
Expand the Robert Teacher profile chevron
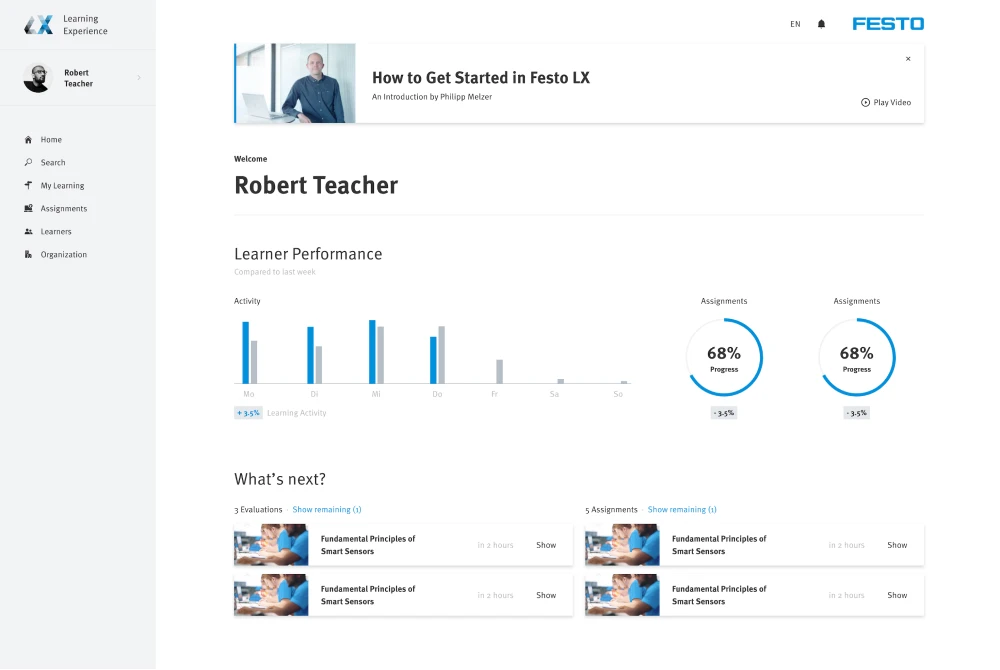pyautogui.click(x=139, y=78)
